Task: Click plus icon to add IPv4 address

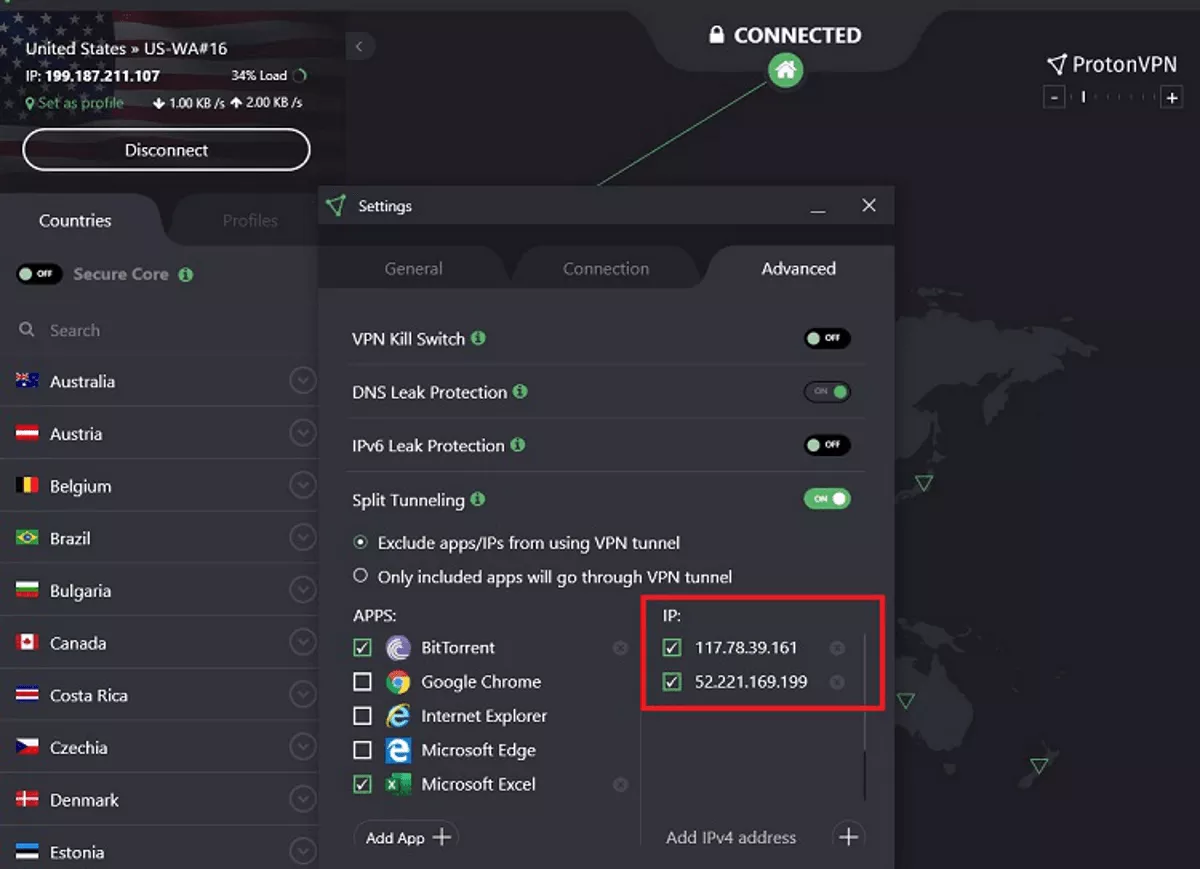Action: 848,837
